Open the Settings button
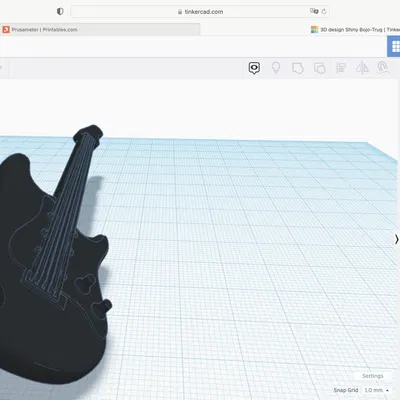This screenshot has width=400, height=400. coord(373,376)
